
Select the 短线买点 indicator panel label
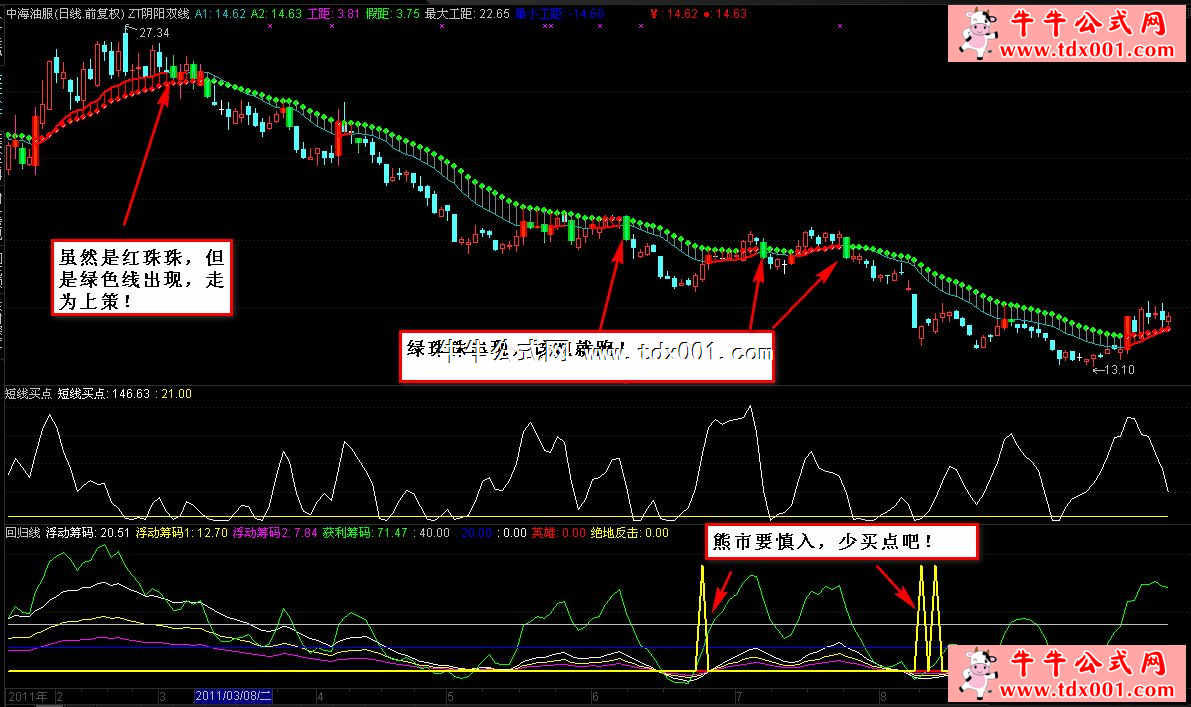28,394
